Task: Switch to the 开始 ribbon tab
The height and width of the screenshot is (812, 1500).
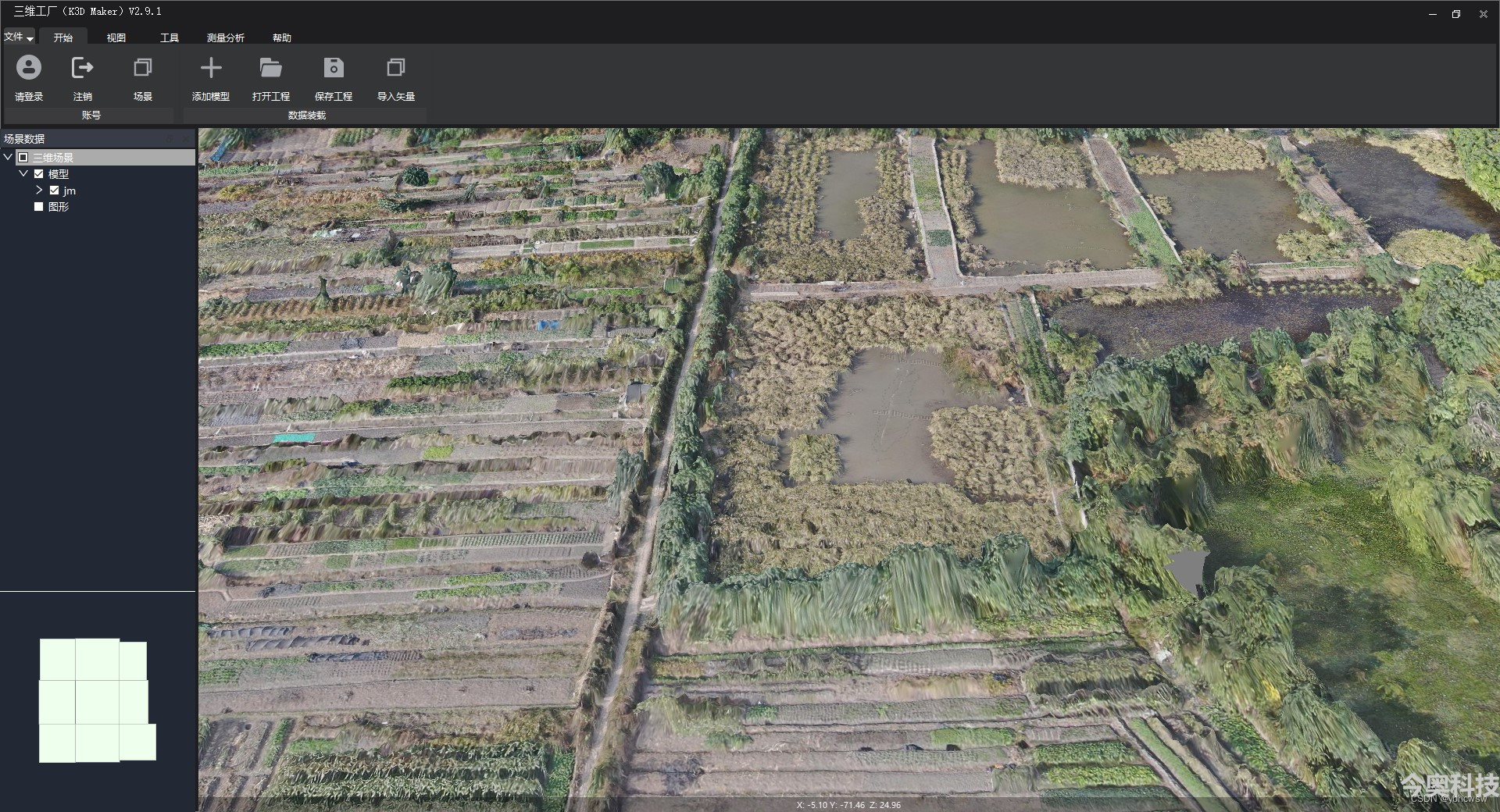Action: (x=63, y=37)
